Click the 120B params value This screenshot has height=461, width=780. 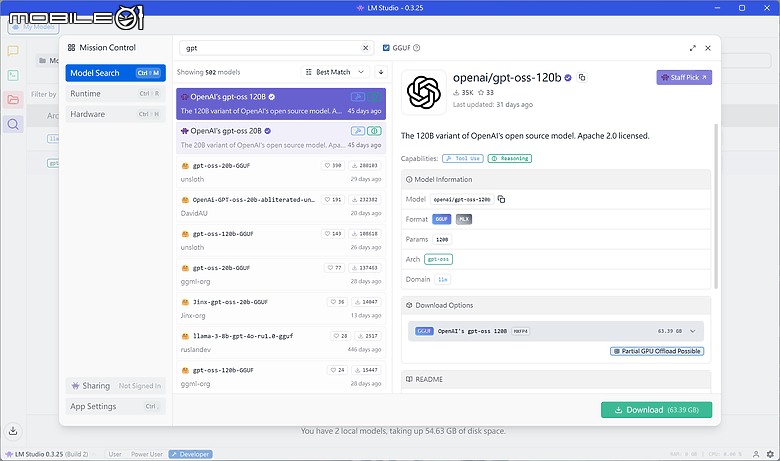(442, 239)
